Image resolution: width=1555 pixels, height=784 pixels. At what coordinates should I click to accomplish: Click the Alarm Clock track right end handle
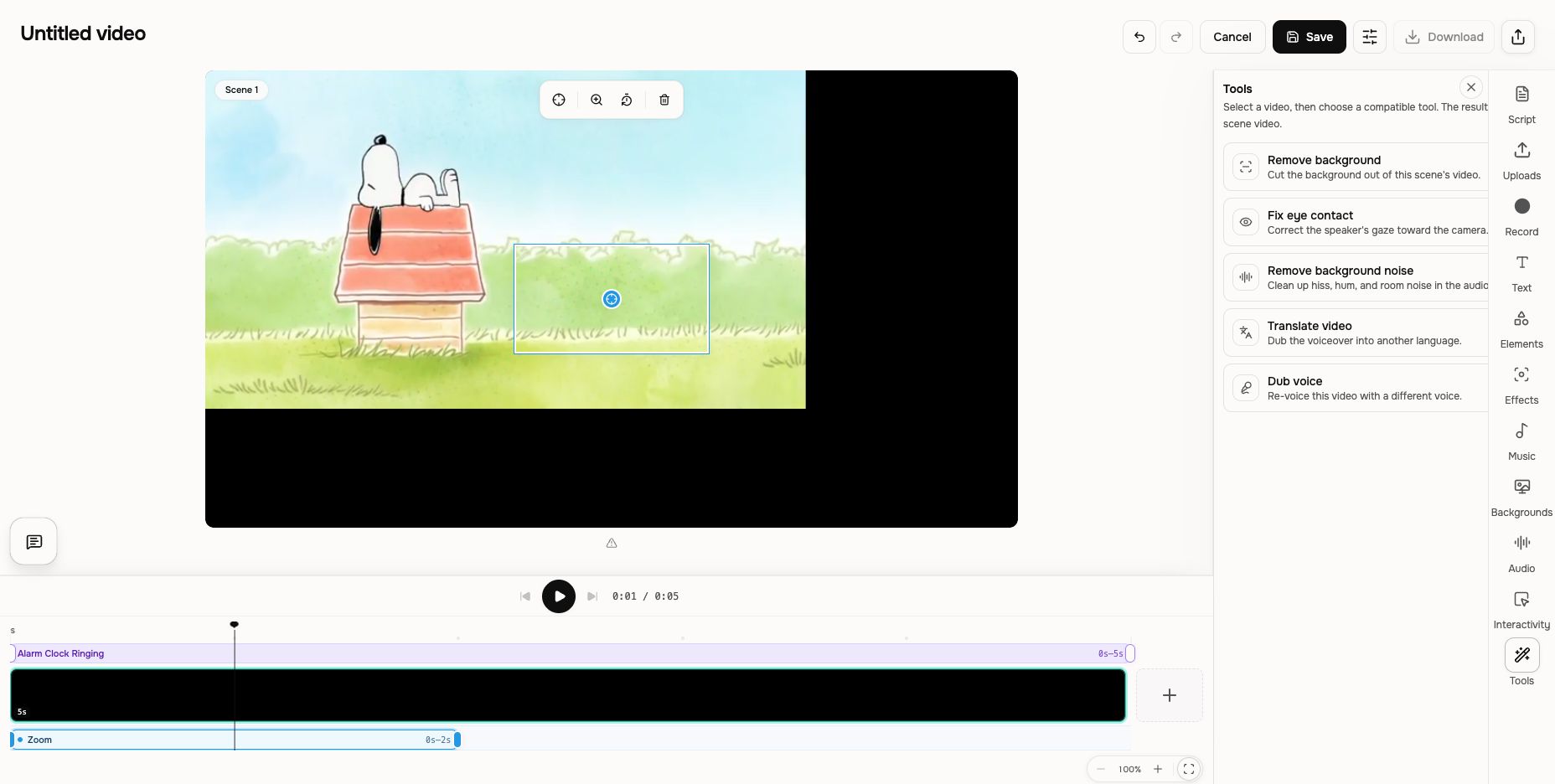click(1130, 653)
